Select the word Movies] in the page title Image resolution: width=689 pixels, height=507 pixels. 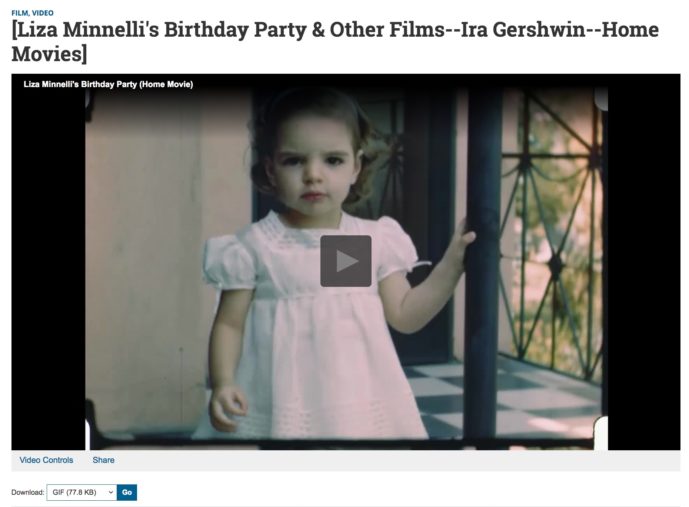point(49,54)
